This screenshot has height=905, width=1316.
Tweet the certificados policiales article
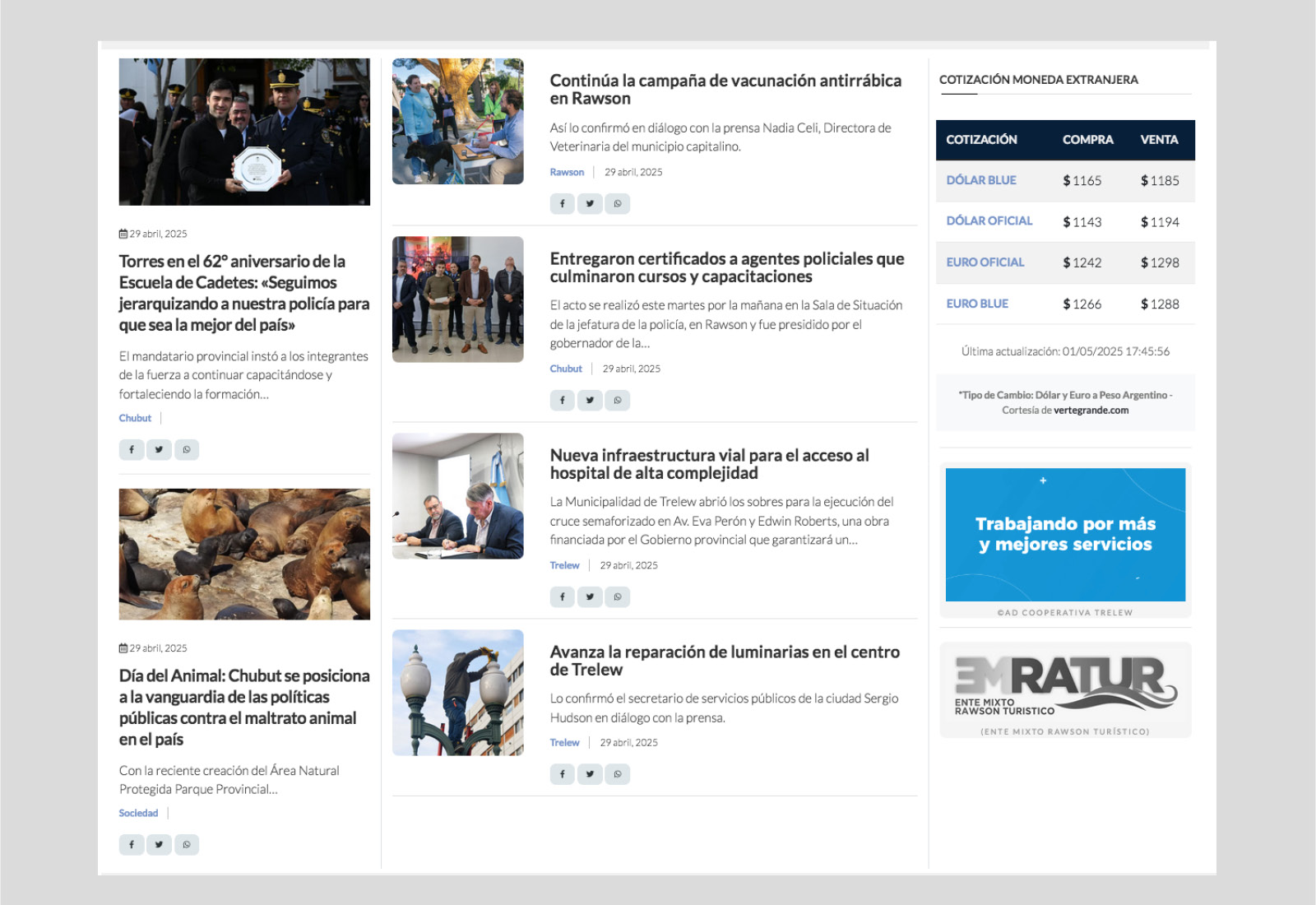pos(590,401)
